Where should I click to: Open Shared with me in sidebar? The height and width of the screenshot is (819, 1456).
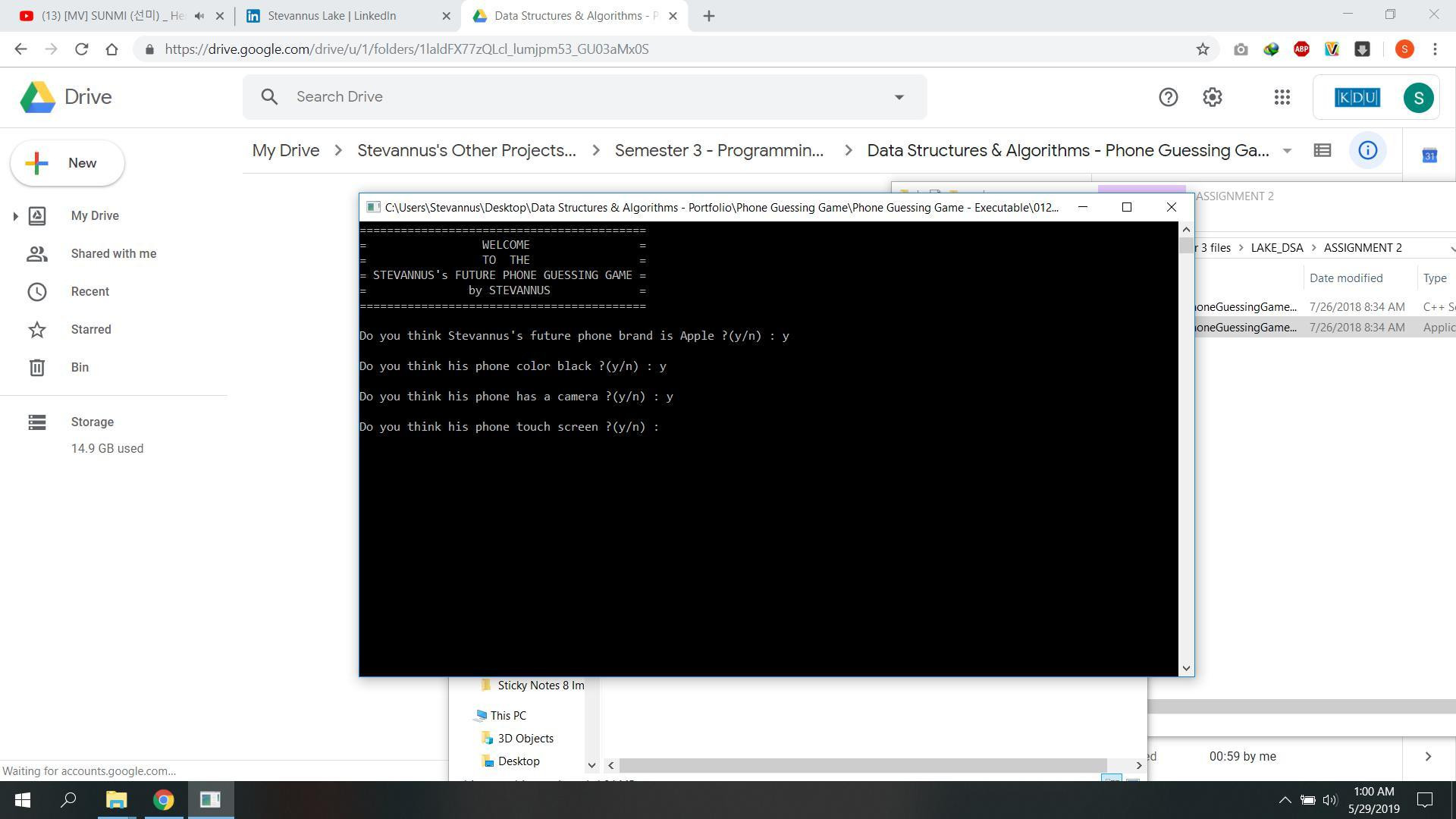[x=114, y=254]
